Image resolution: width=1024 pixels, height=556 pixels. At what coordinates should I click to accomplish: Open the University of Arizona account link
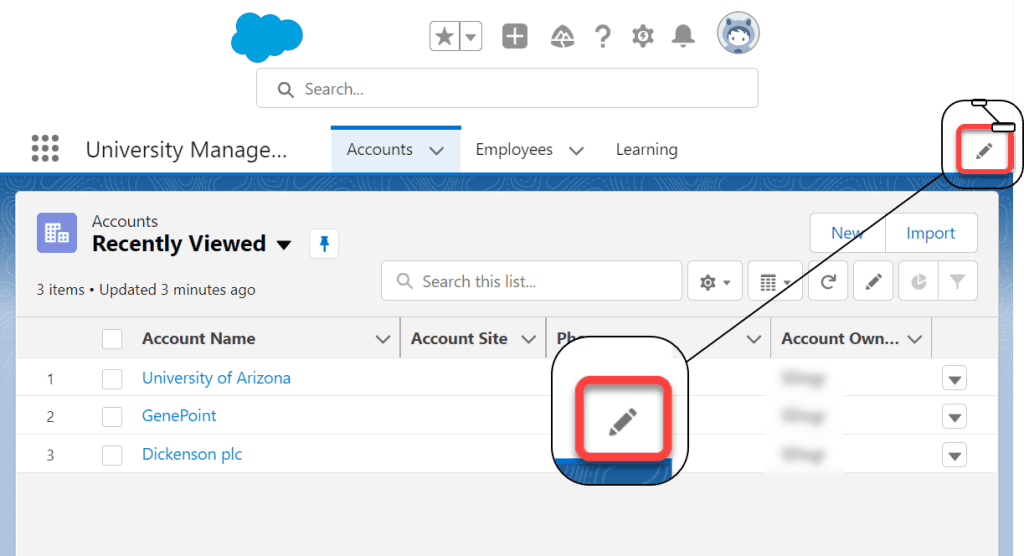[216, 378]
